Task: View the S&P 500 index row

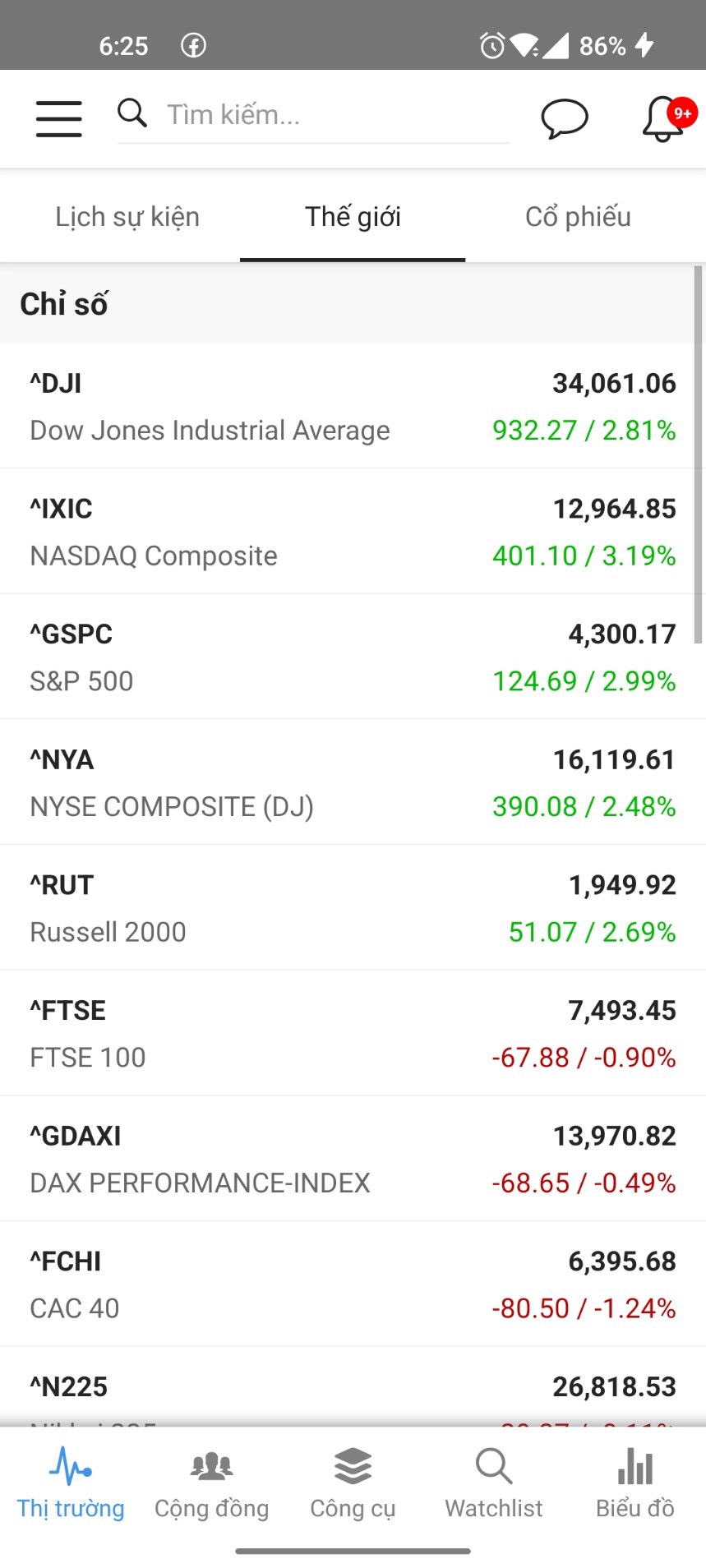Action: point(353,657)
